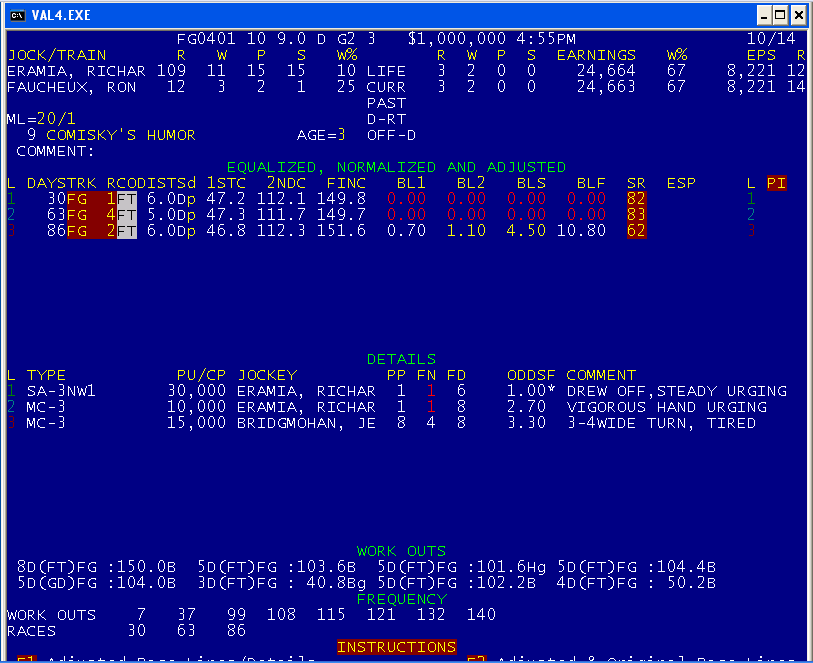Click the highlighted PI column header
This screenshot has width=813, height=663.
777,183
